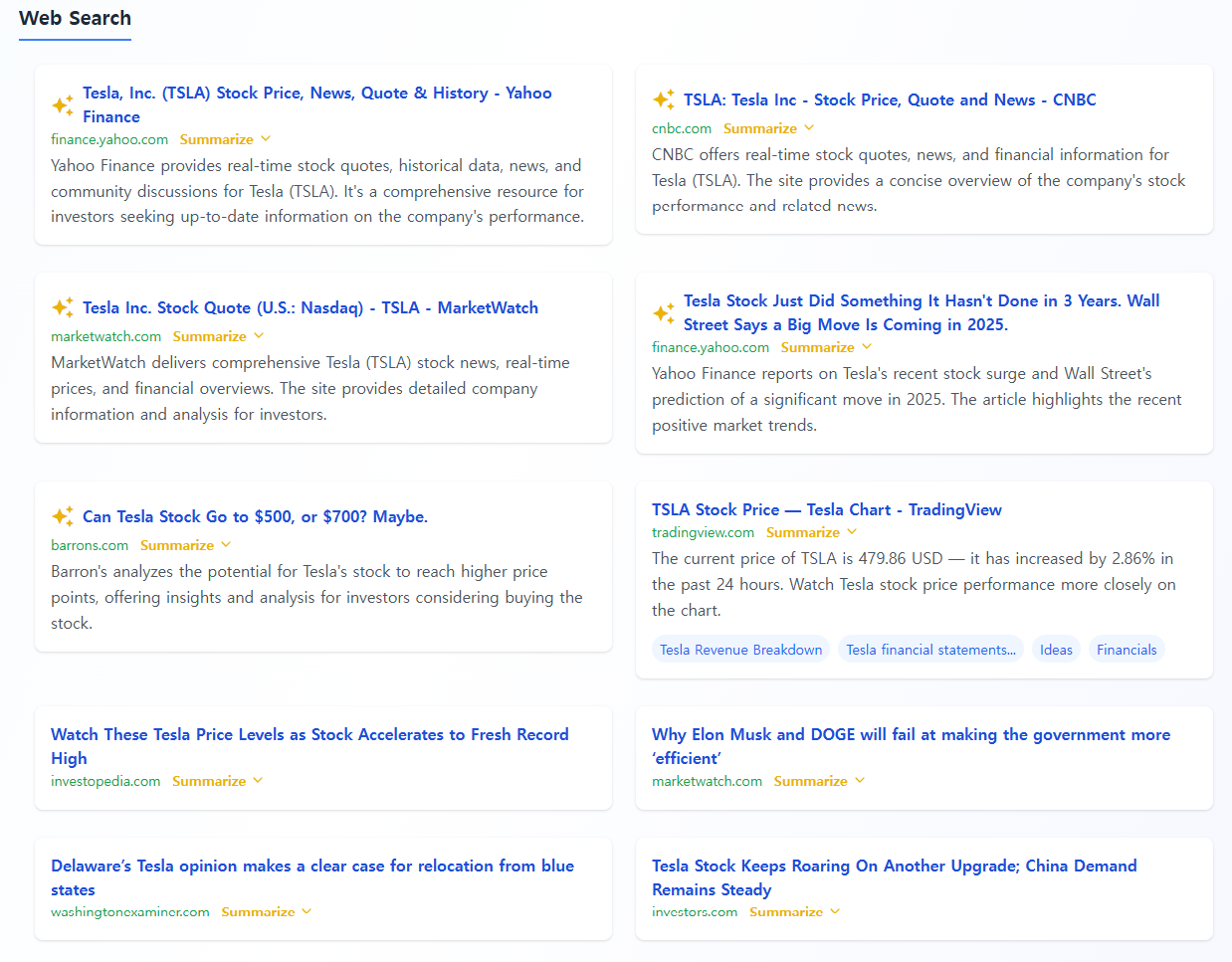Click finance.yahoo.com domain under '3 Years' article
The width and height of the screenshot is (1232, 962).
pos(711,347)
